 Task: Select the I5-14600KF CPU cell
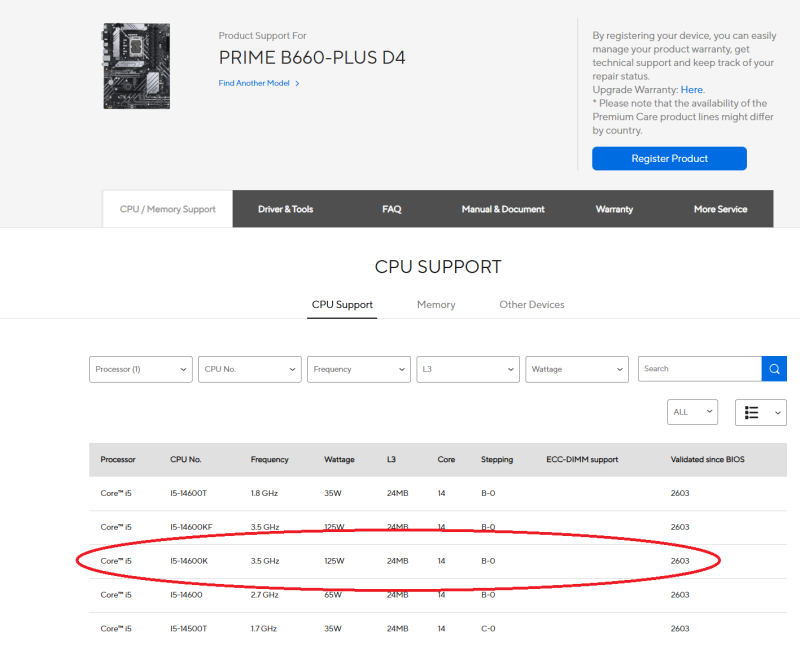pyautogui.click(x=191, y=527)
